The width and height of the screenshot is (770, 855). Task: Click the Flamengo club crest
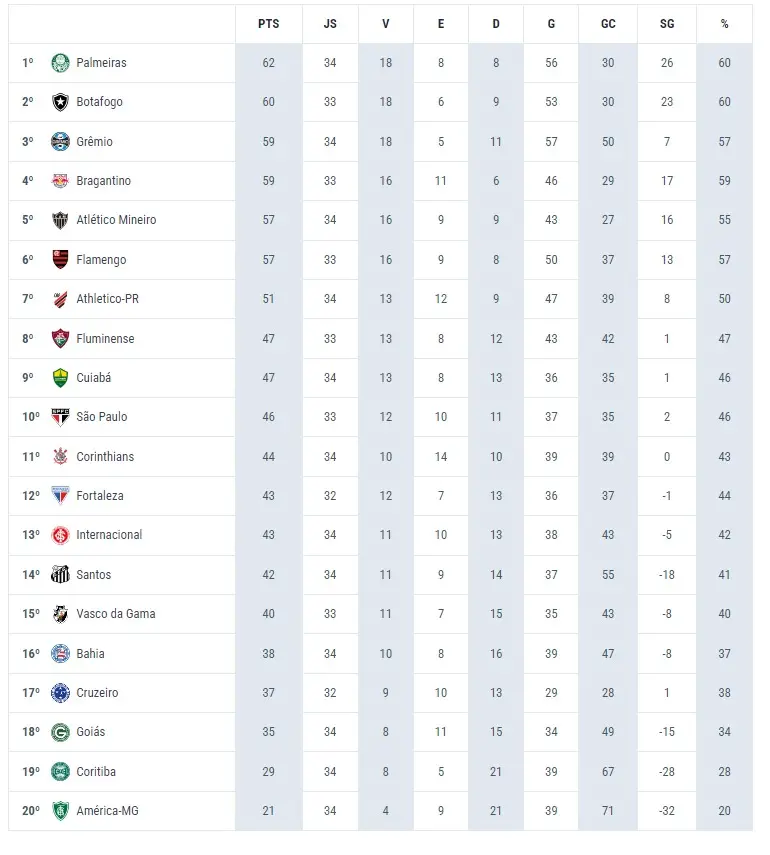[60, 260]
